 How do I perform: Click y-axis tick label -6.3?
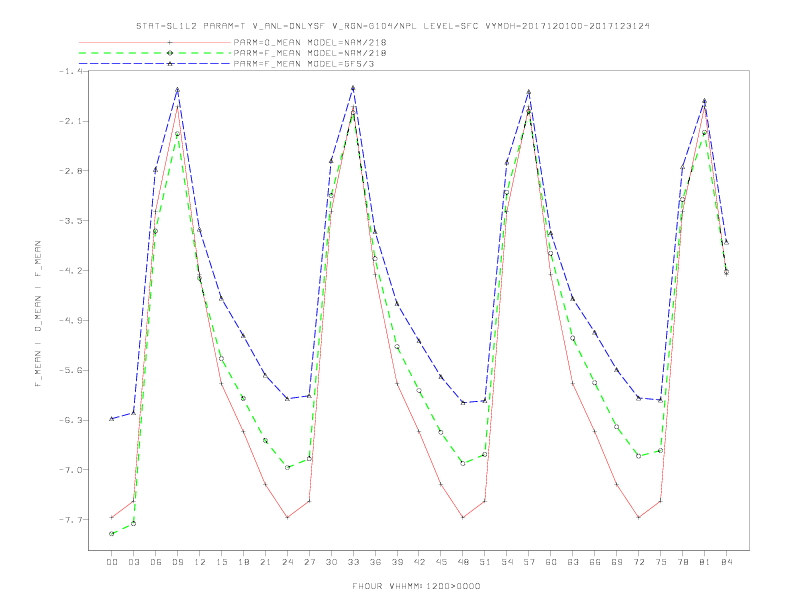(x=71, y=420)
